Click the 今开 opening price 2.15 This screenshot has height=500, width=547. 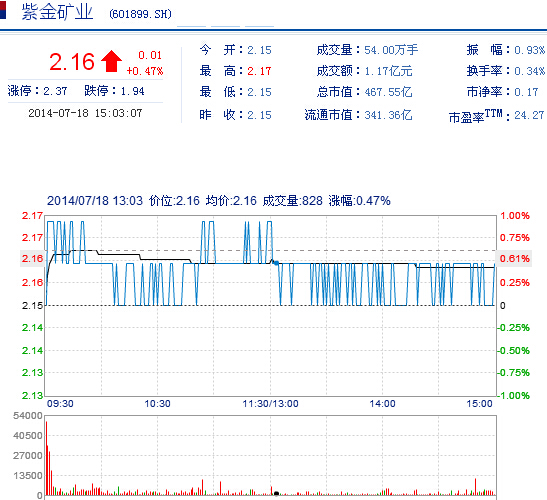(x=259, y=50)
